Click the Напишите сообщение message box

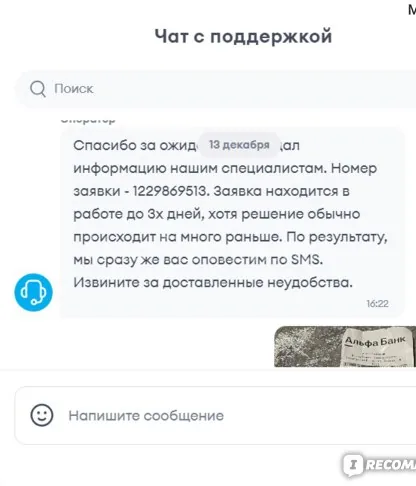coord(216,415)
